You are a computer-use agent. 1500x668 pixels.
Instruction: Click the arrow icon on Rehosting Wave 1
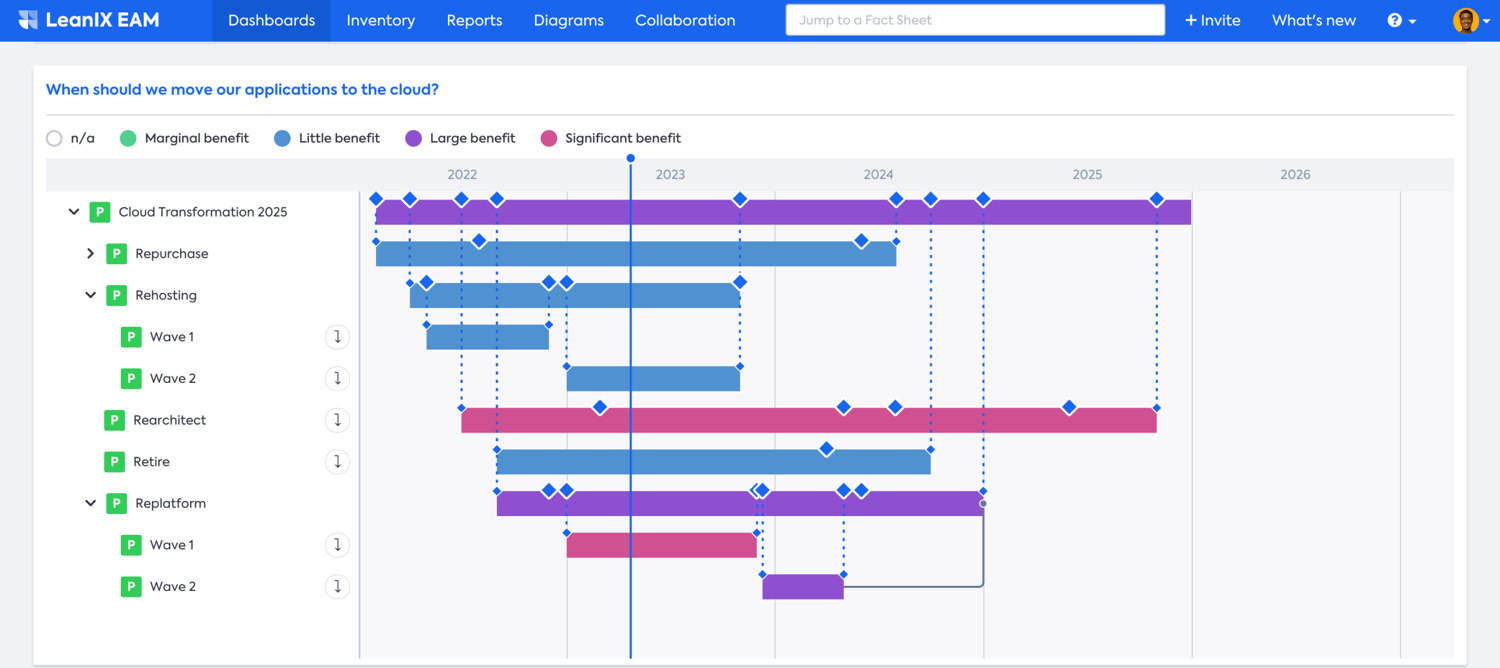337,337
